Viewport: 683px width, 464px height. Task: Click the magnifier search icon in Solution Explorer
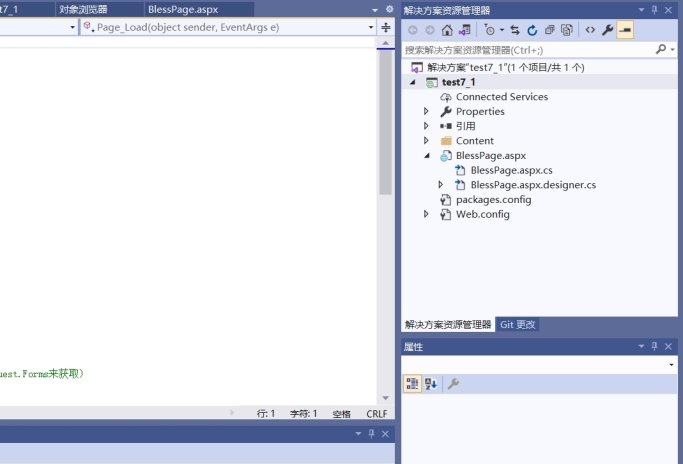point(661,49)
